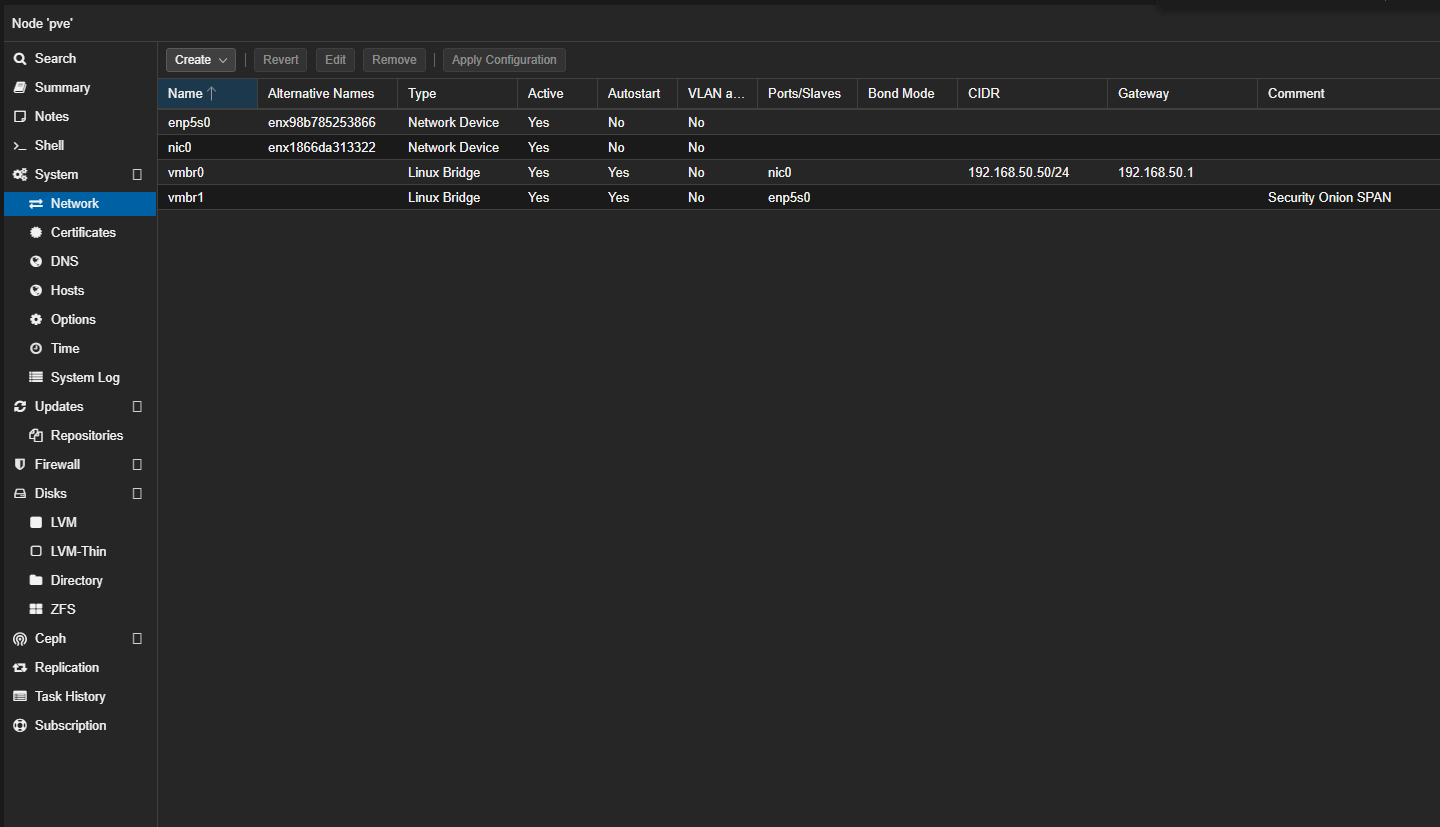1440x827 pixels.
Task: Collapse the Disks section toggle box
Action: click(137, 494)
